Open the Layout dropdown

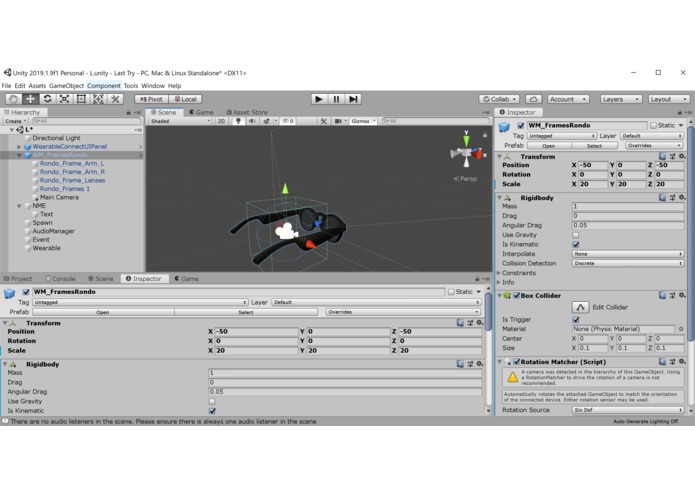click(x=669, y=99)
